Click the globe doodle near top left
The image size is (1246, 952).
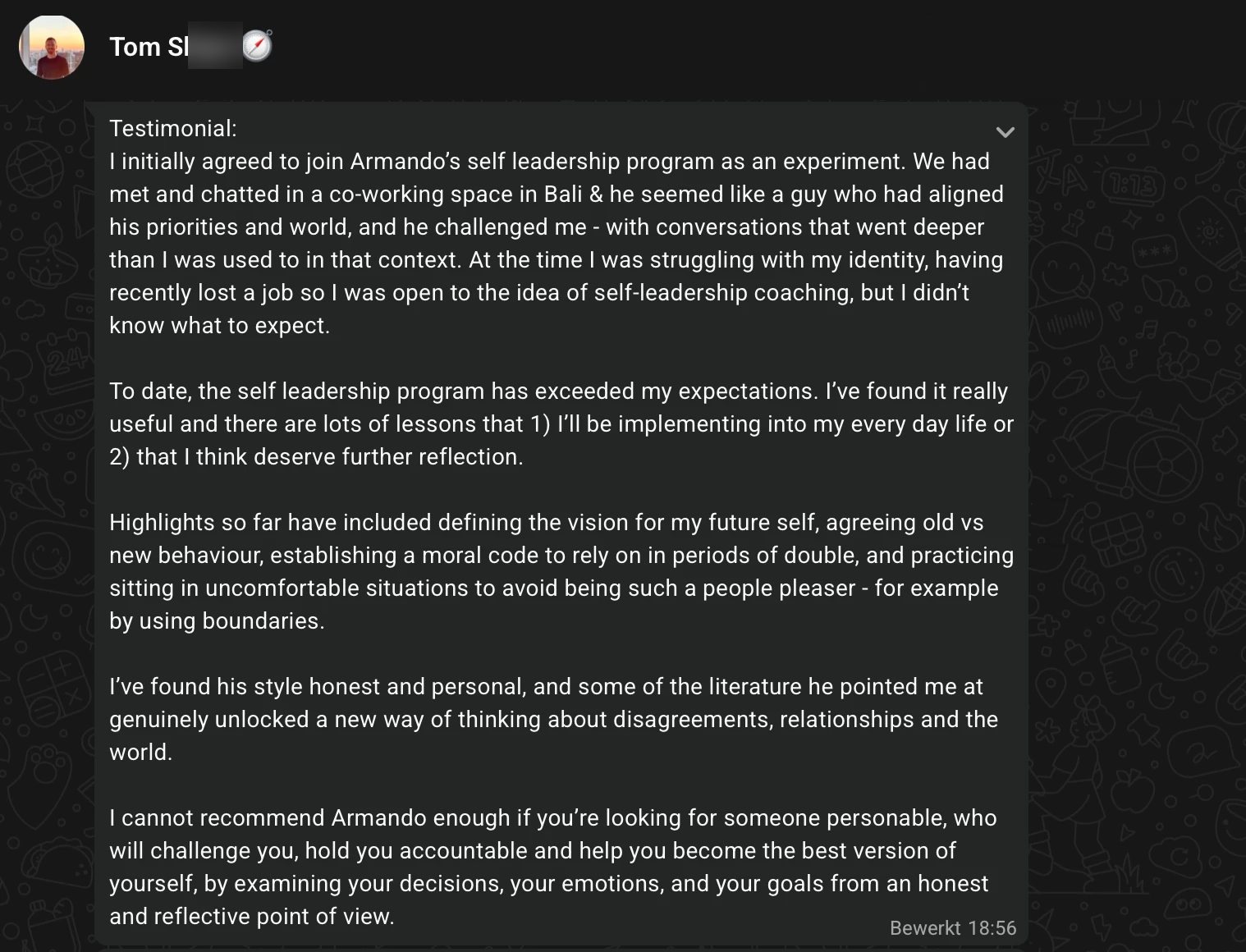click(x=34, y=168)
